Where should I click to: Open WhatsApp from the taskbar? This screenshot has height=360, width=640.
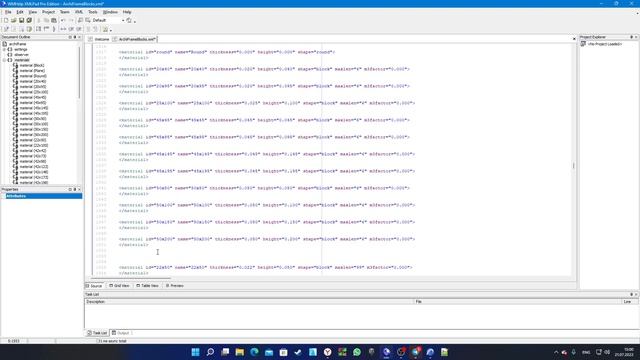pyautogui.click(x=357, y=352)
